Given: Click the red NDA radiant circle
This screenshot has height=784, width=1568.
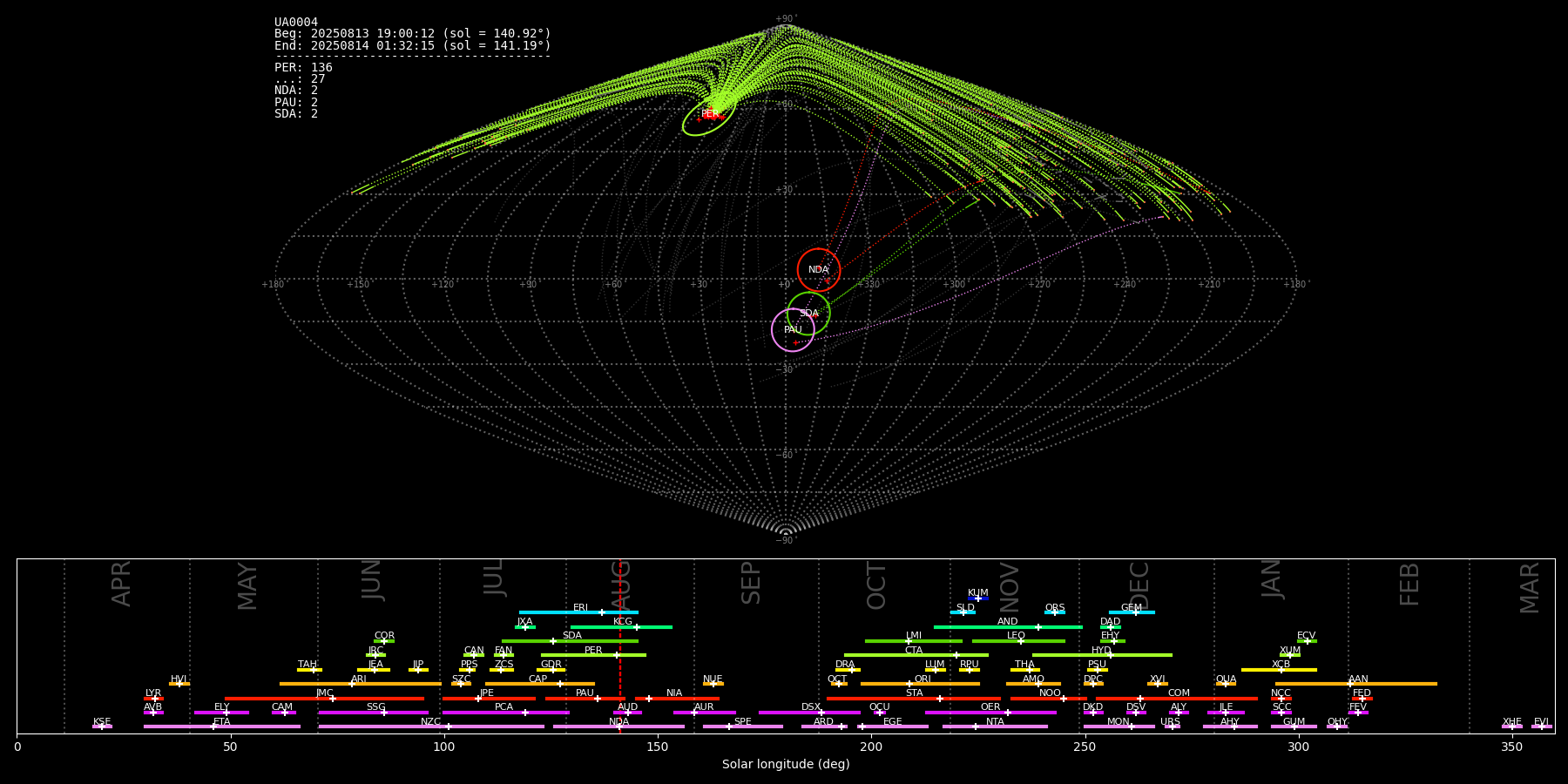Looking at the screenshot, I should click(819, 270).
